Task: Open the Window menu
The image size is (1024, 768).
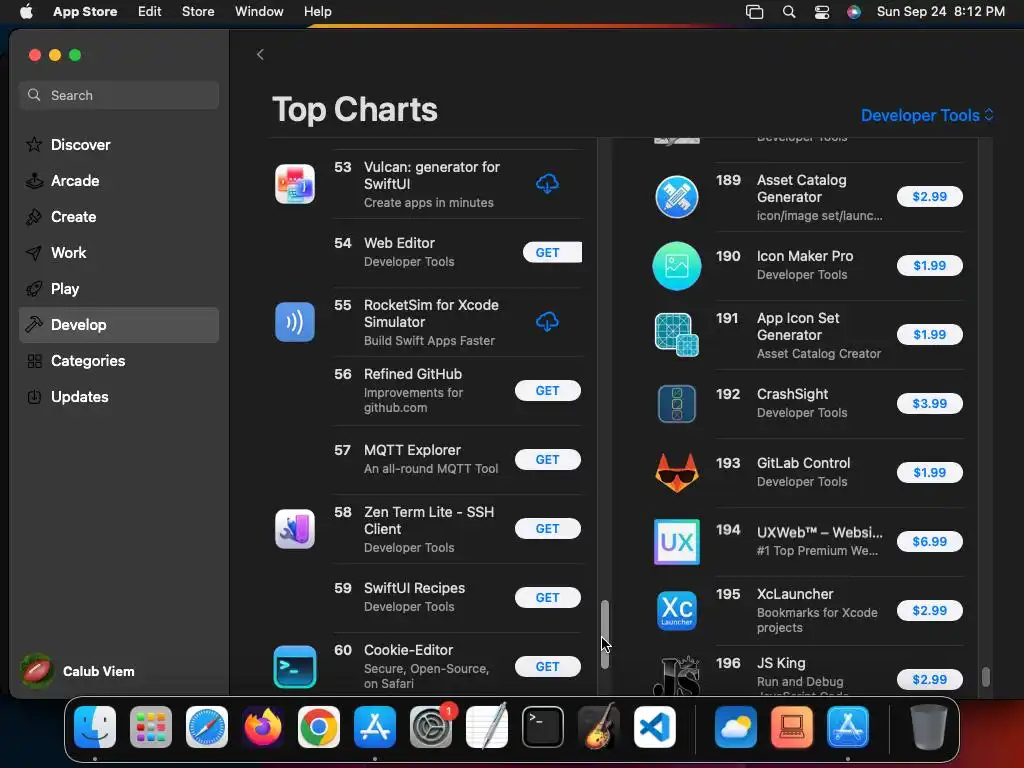Action: 259,12
